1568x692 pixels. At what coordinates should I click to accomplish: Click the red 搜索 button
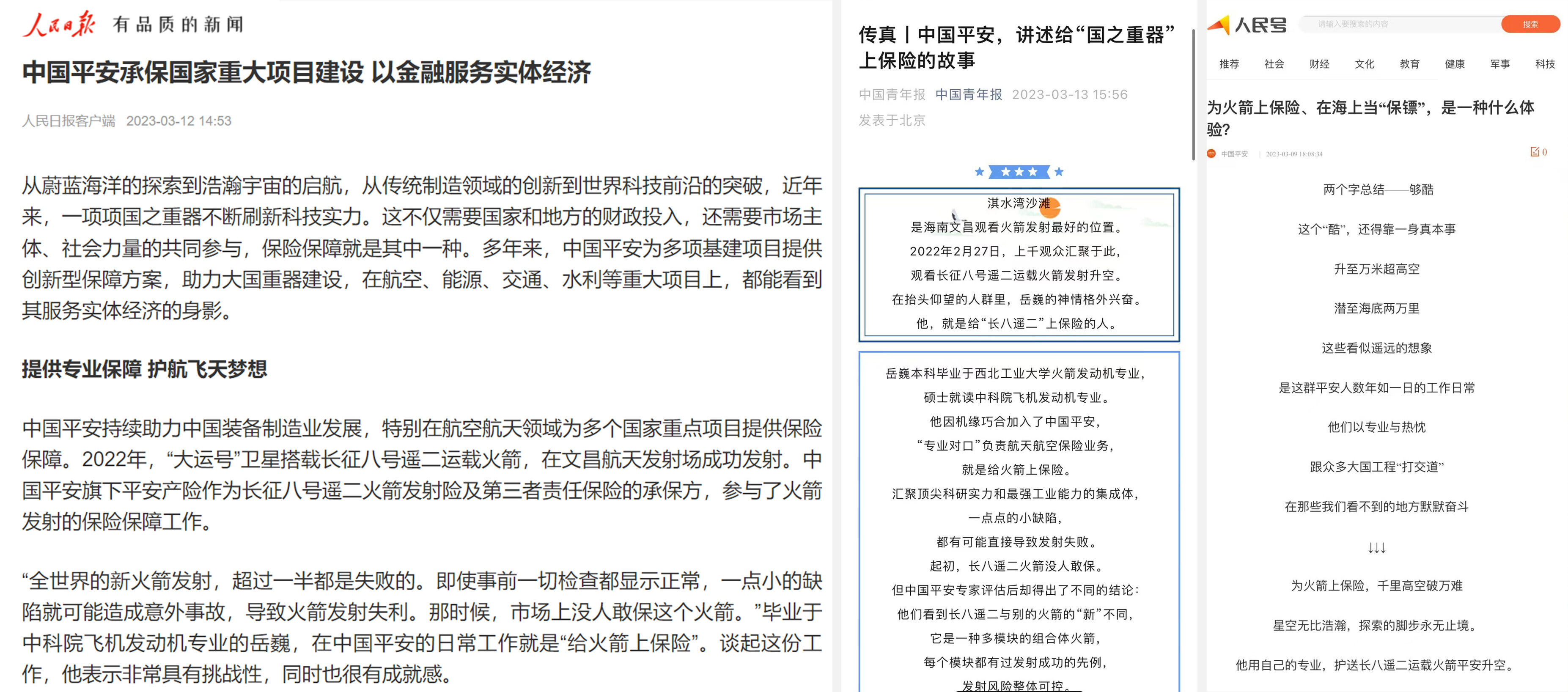click(x=1530, y=25)
